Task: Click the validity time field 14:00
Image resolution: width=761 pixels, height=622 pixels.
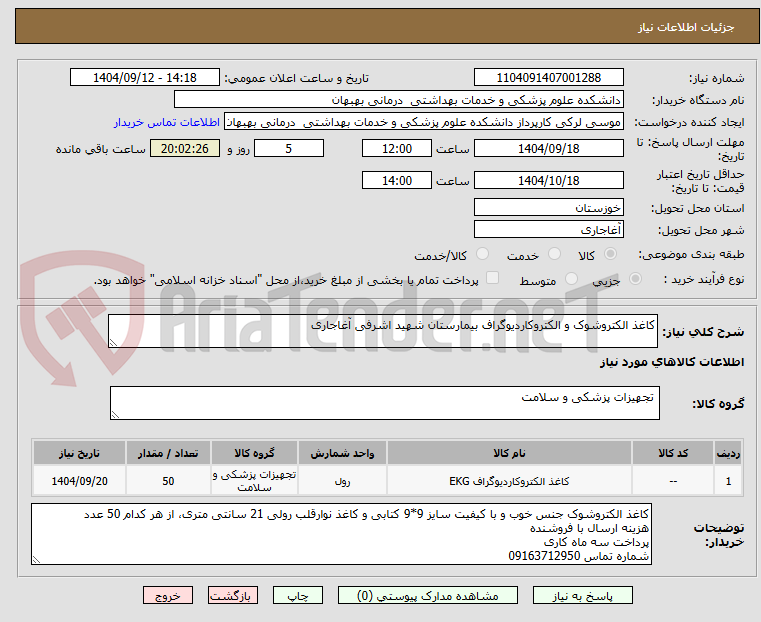Action: click(397, 180)
